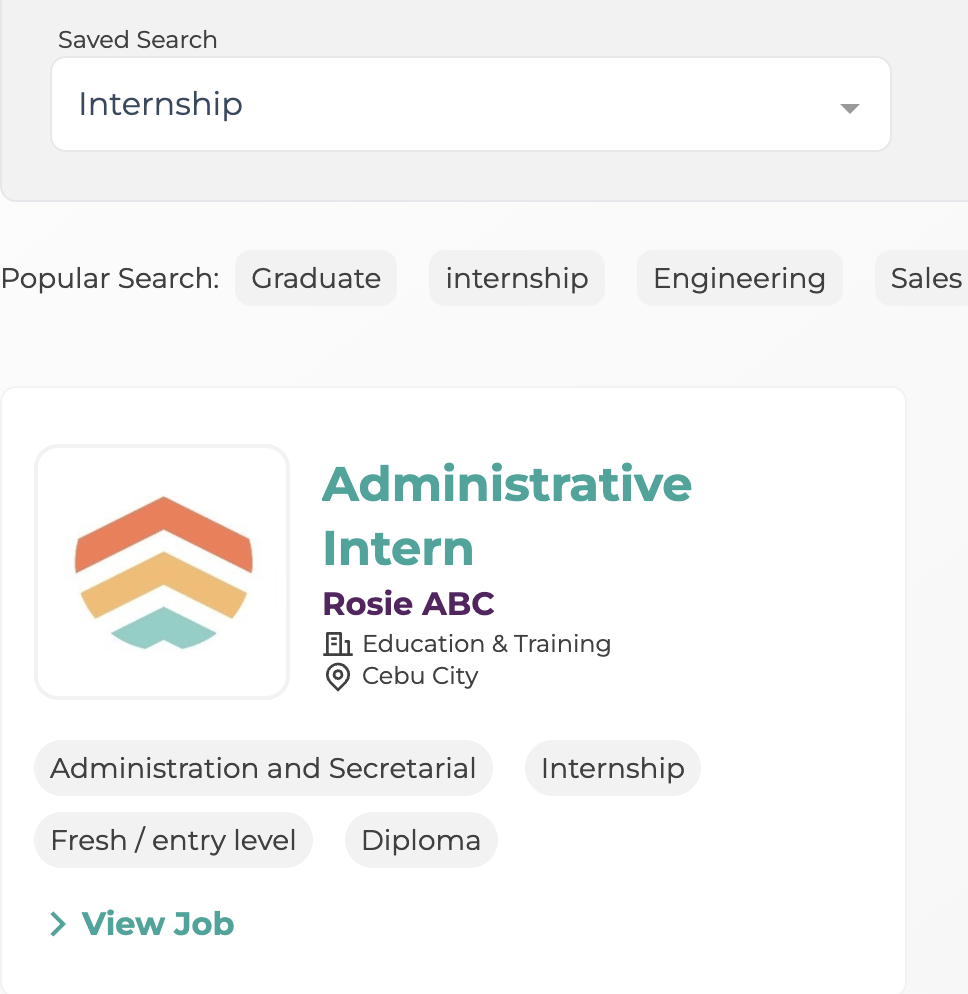Select the Fresh / entry level tag
The image size is (968, 994).
click(x=173, y=841)
